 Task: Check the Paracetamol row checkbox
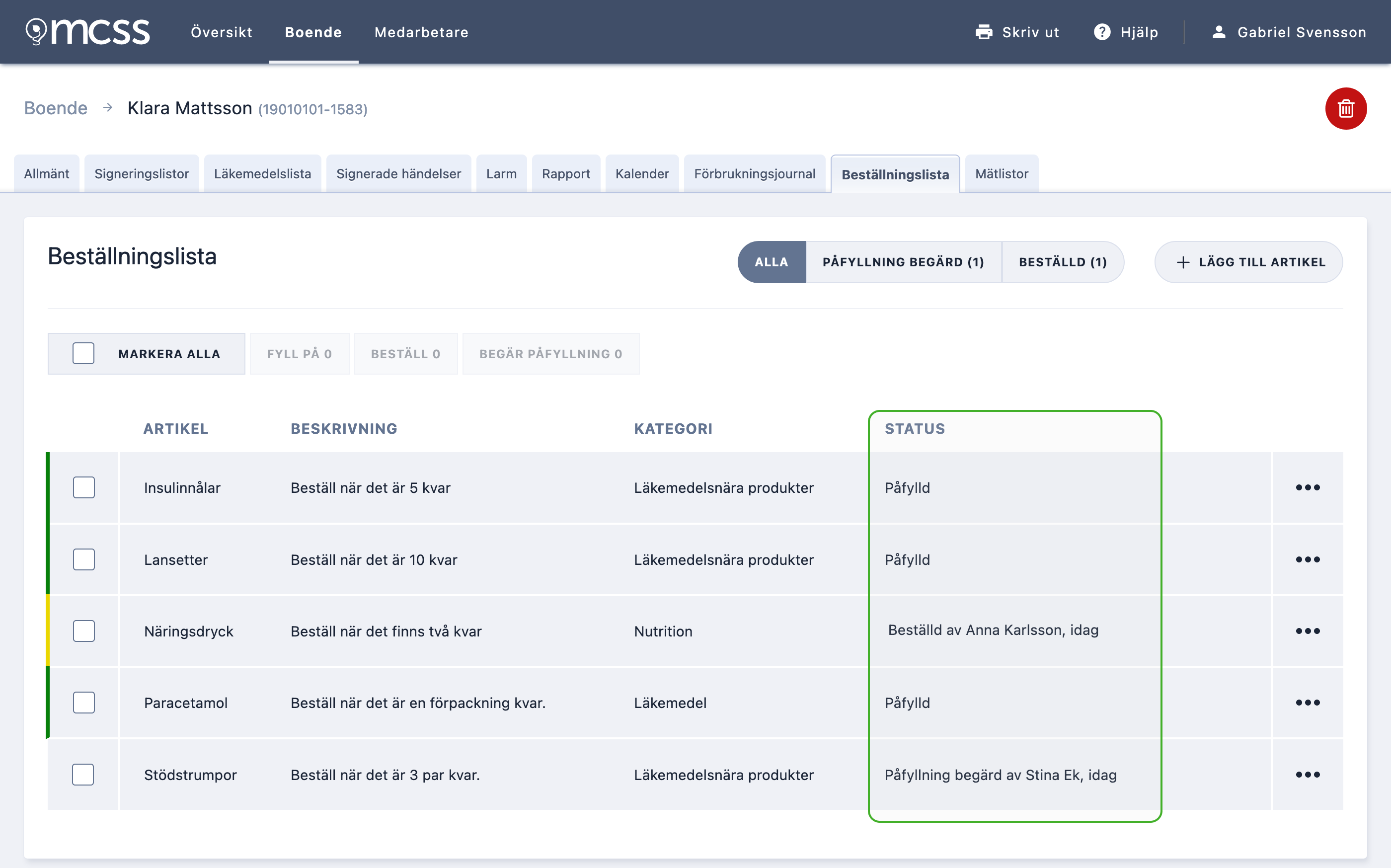tap(84, 703)
